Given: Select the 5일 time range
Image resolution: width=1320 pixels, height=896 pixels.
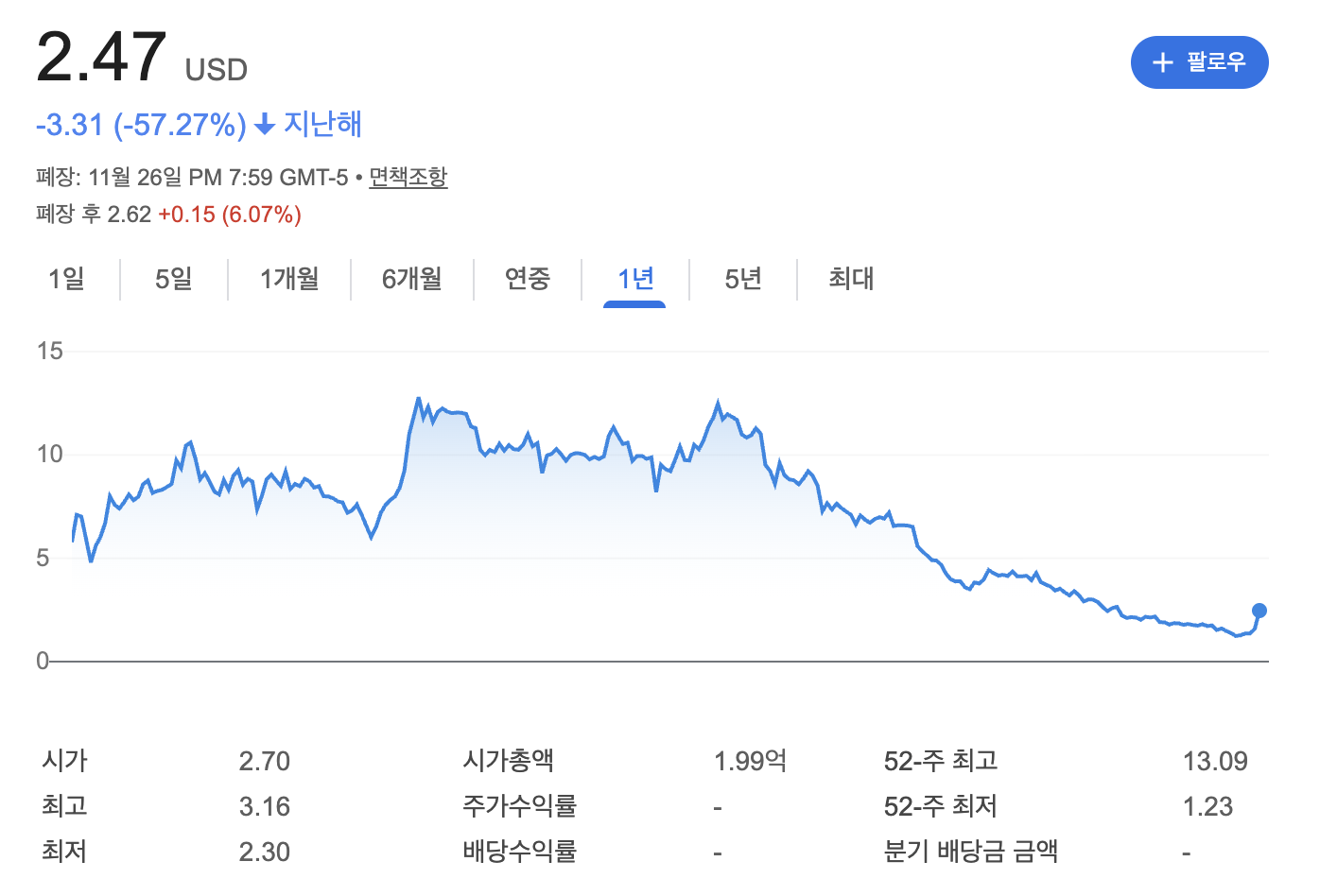Looking at the screenshot, I should click(x=173, y=279).
